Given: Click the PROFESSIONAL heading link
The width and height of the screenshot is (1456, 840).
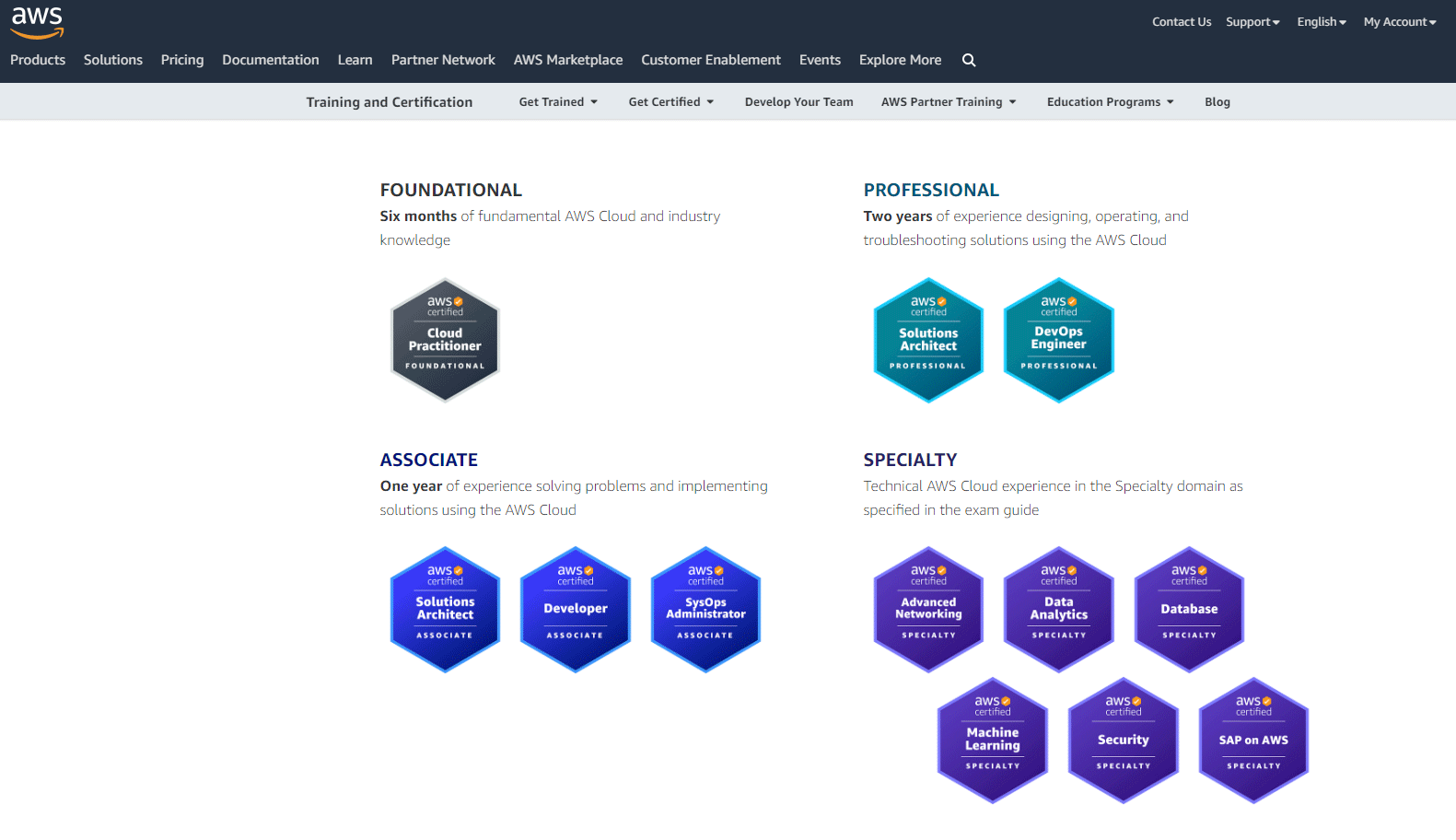Looking at the screenshot, I should (931, 190).
